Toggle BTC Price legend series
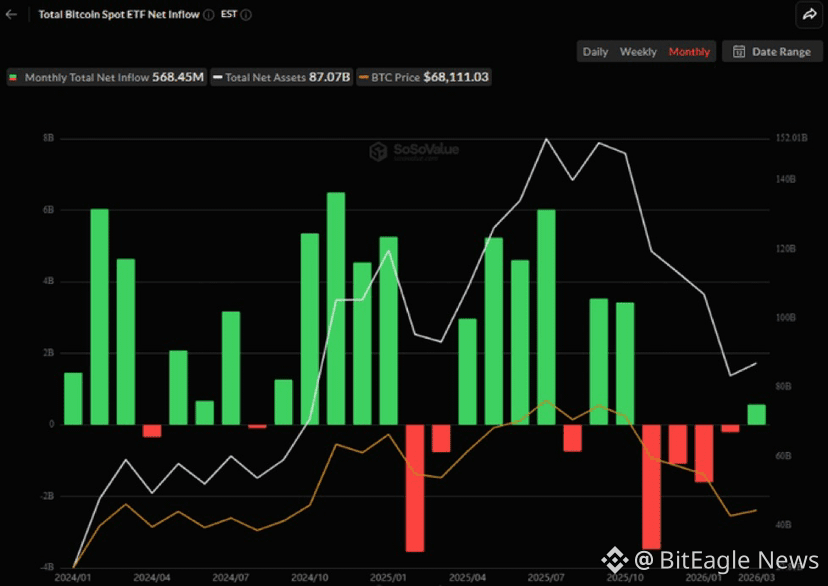The width and height of the screenshot is (828, 586). click(424, 77)
